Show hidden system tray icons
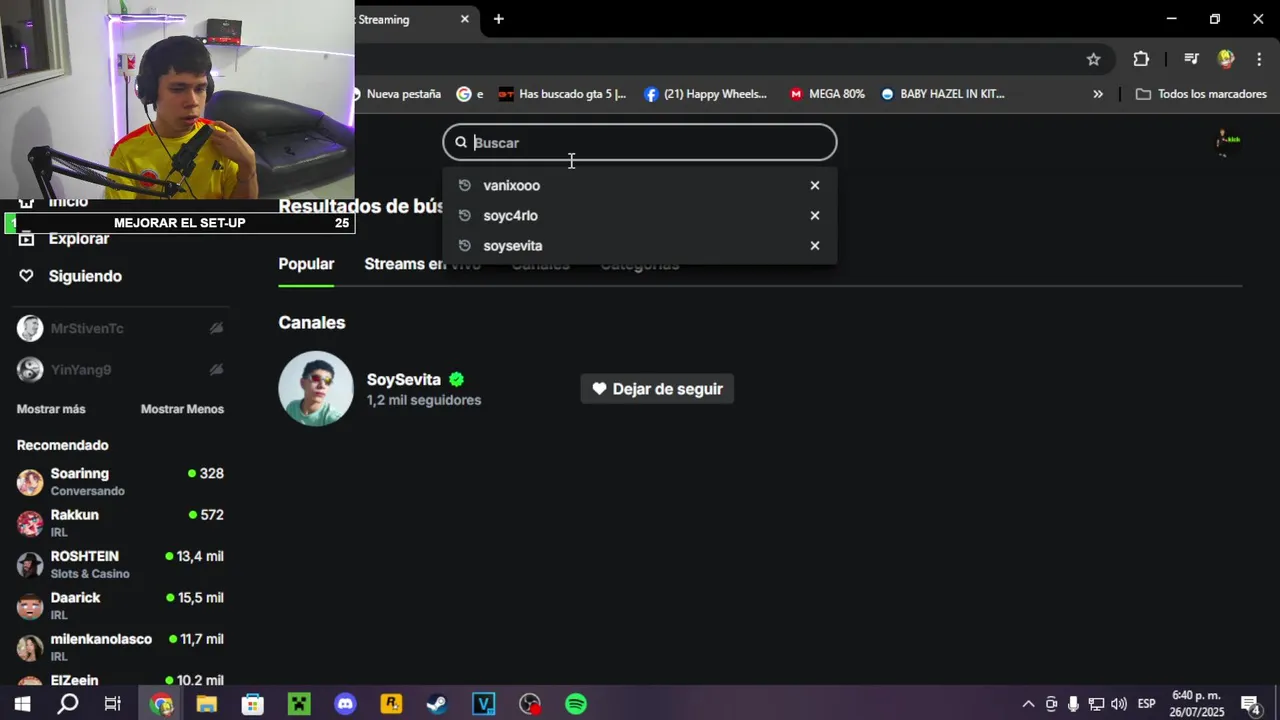Viewport: 1280px width, 720px height. pyautogui.click(x=1028, y=704)
